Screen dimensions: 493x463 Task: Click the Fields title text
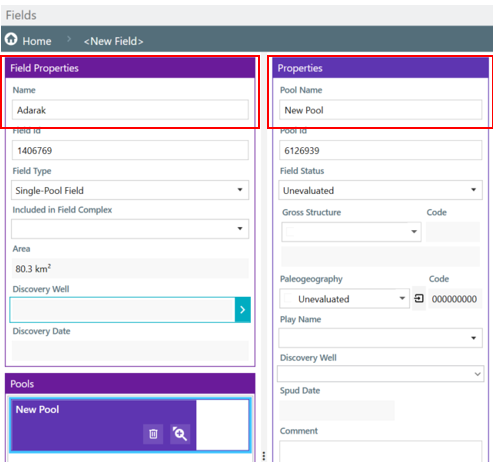[21, 15]
